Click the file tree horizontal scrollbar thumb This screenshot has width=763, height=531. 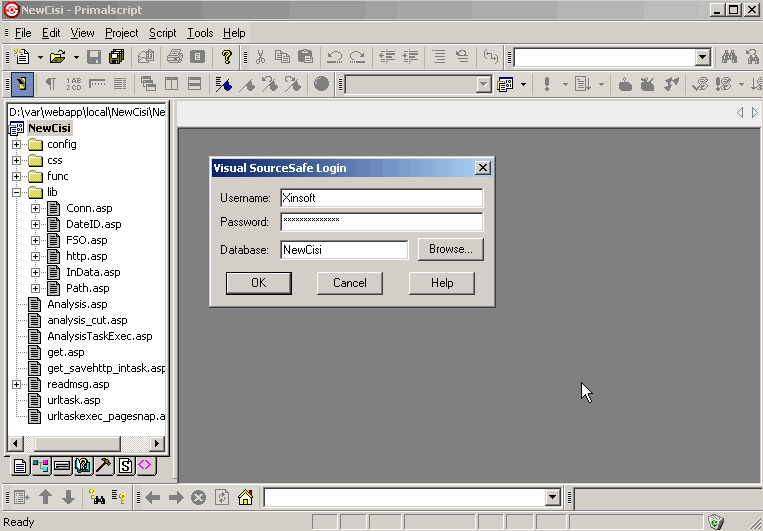pyautogui.click(x=78, y=443)
